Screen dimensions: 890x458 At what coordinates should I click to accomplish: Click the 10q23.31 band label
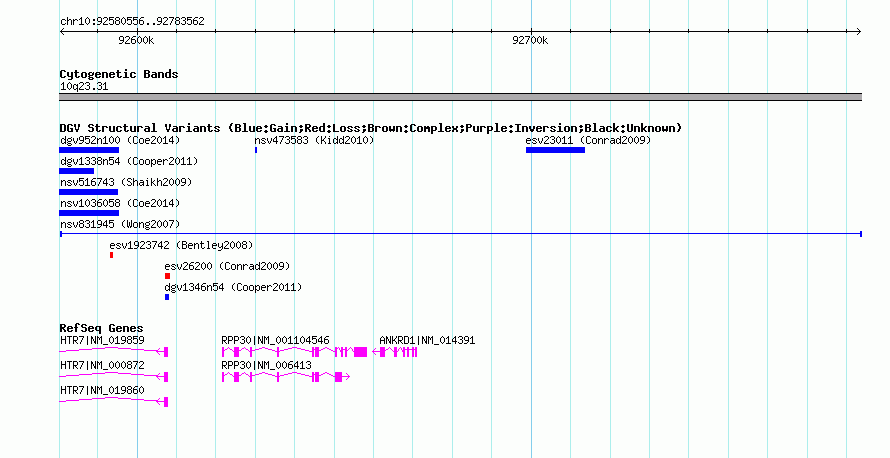pyautogui.click(x=84, y=87)
